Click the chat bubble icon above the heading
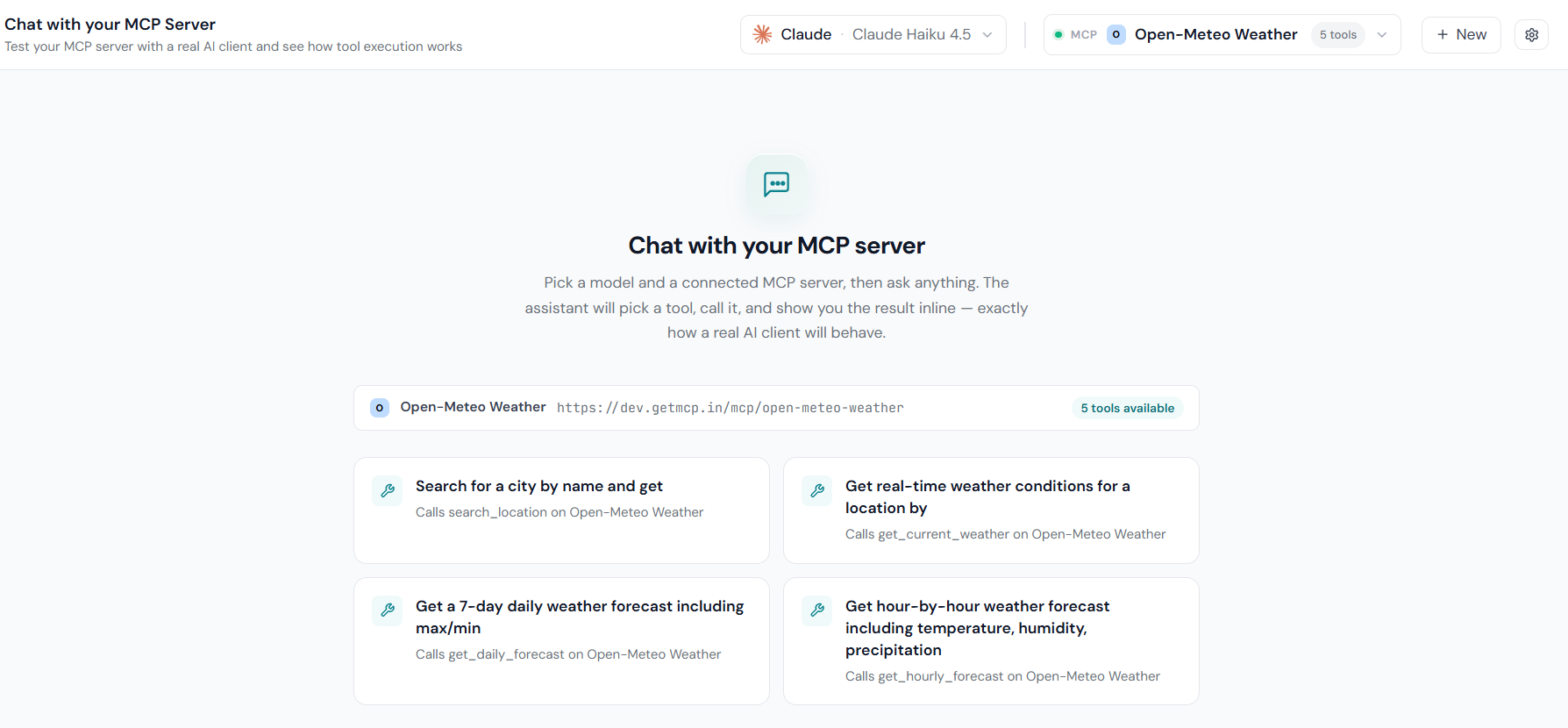 pyautogui.click(x=776, y=184)
